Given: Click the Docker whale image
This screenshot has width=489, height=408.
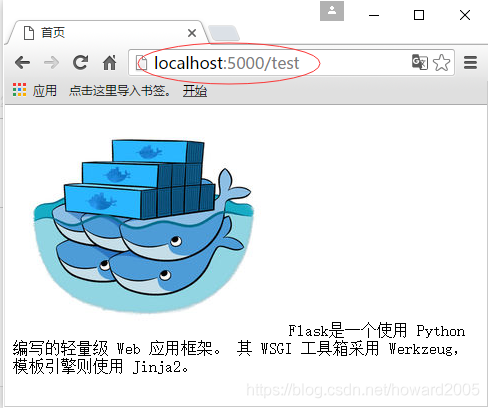Looking at the screenshot, I should [142, 226].
